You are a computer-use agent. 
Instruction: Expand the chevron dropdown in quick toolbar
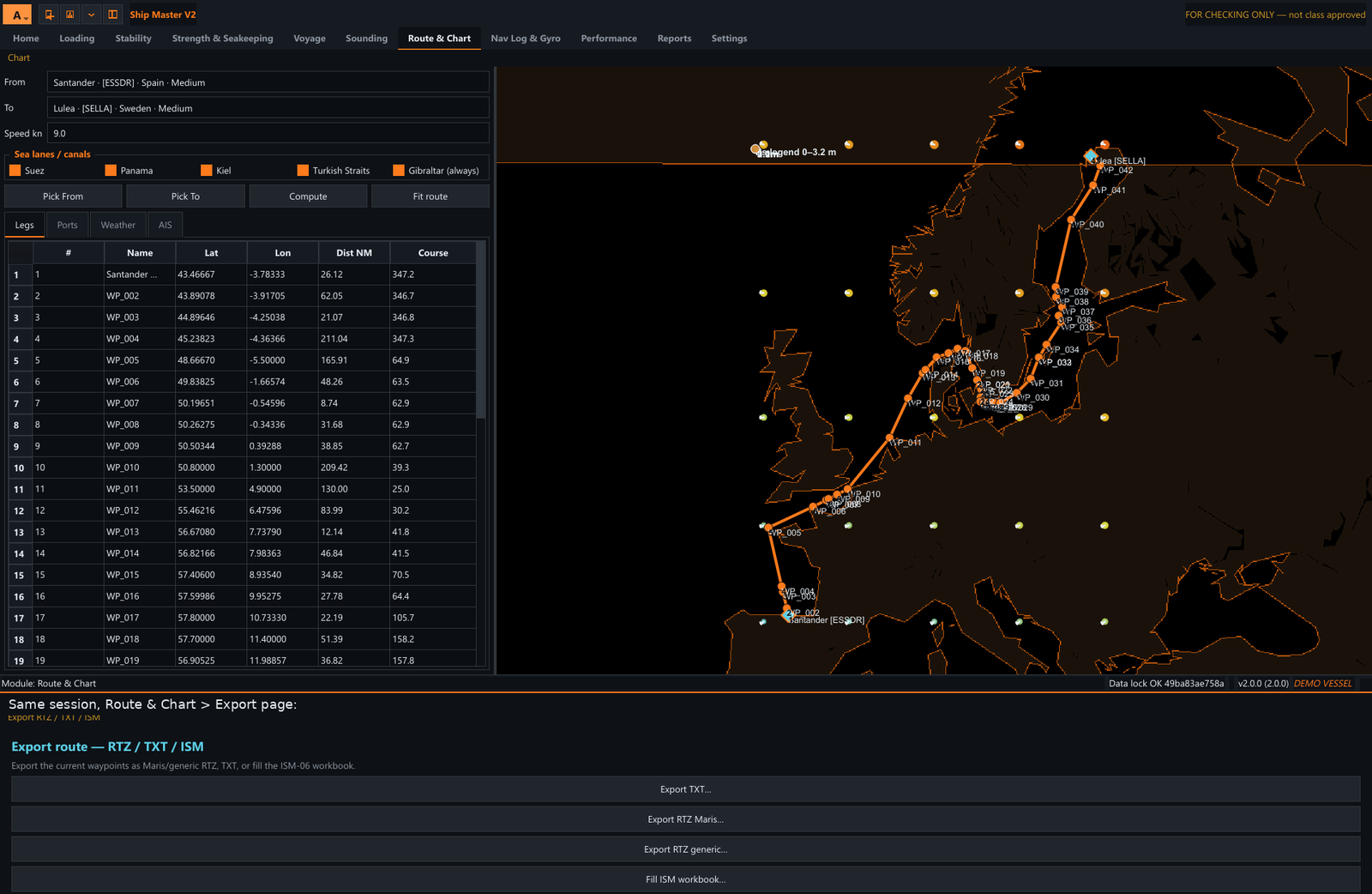[91, 15]
